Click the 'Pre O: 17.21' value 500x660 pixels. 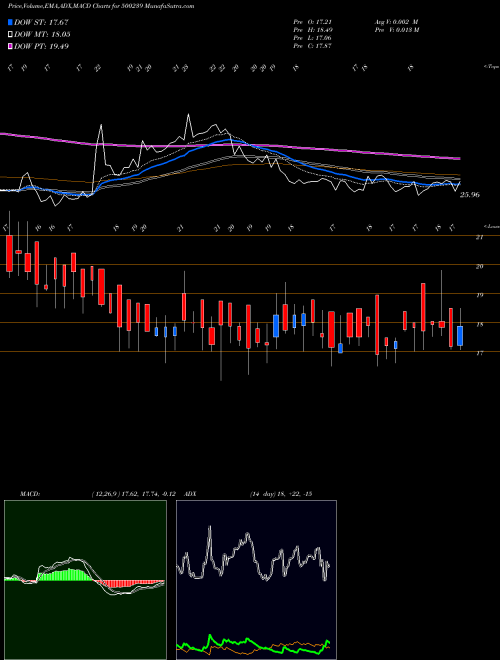314,22
